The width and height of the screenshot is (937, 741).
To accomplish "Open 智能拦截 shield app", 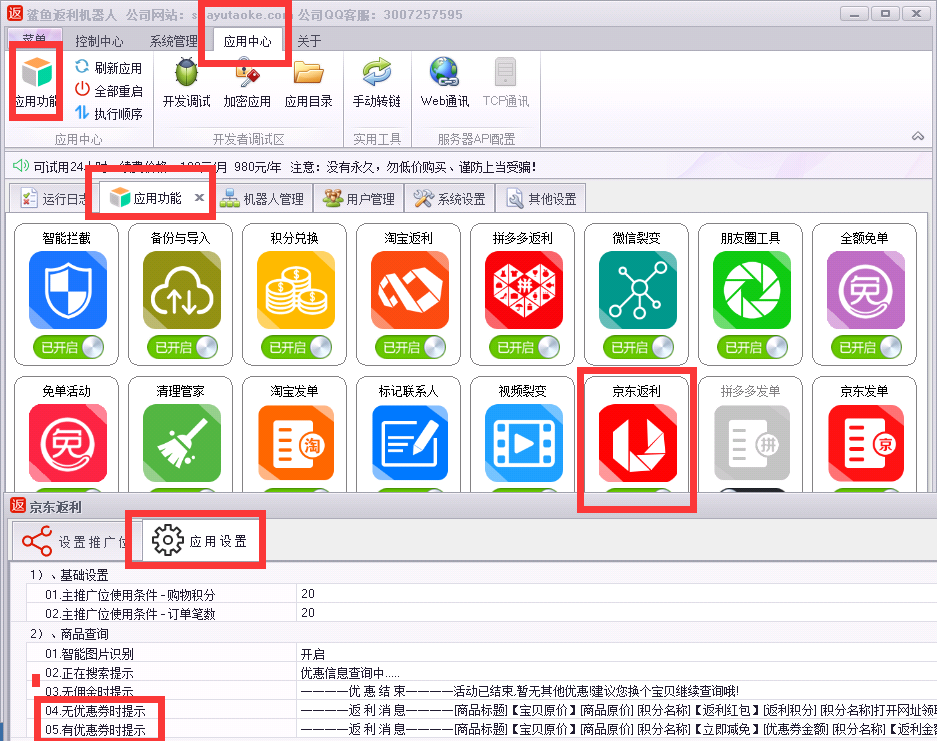I will pyautogui.click(x=68, y=290).
